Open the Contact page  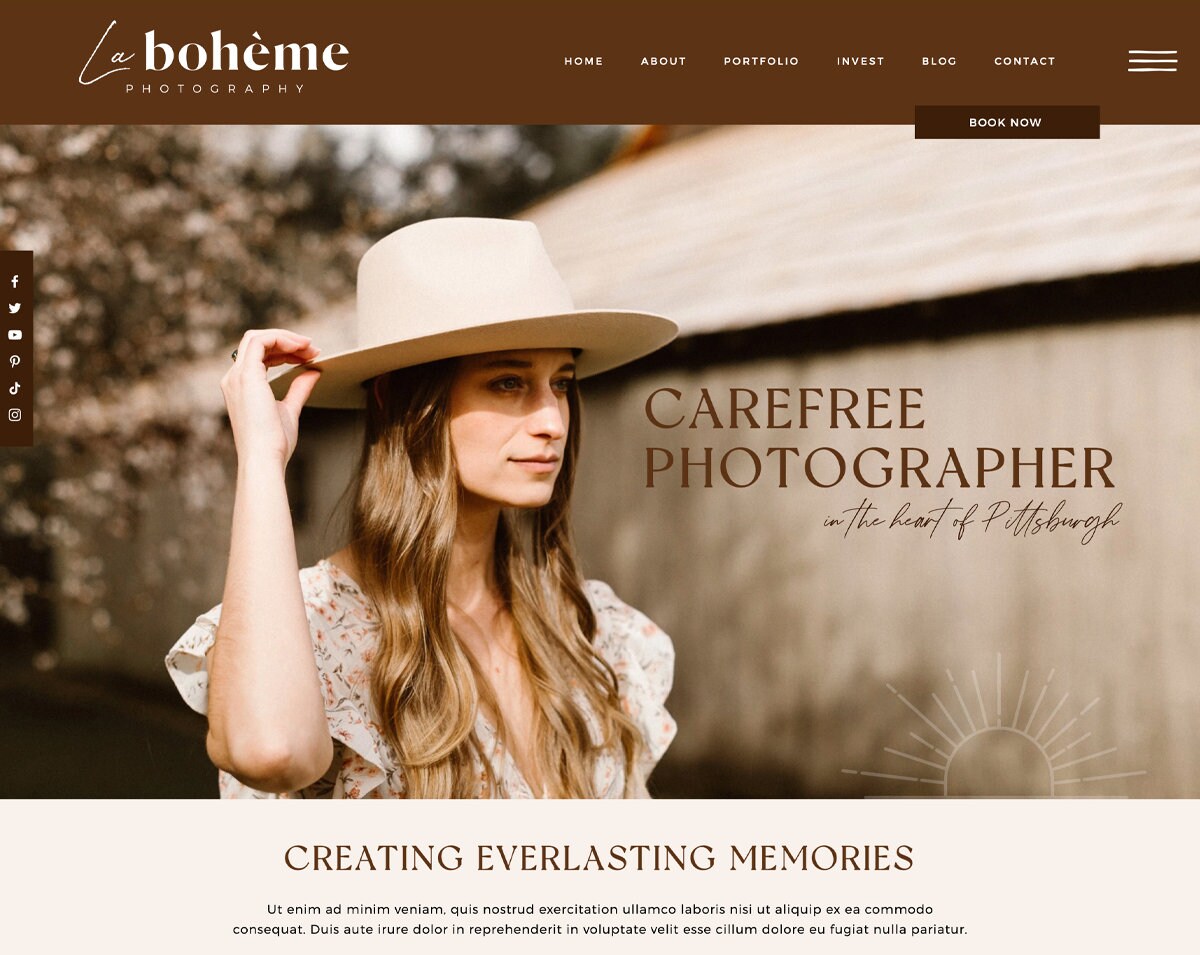click(1025, 61)
